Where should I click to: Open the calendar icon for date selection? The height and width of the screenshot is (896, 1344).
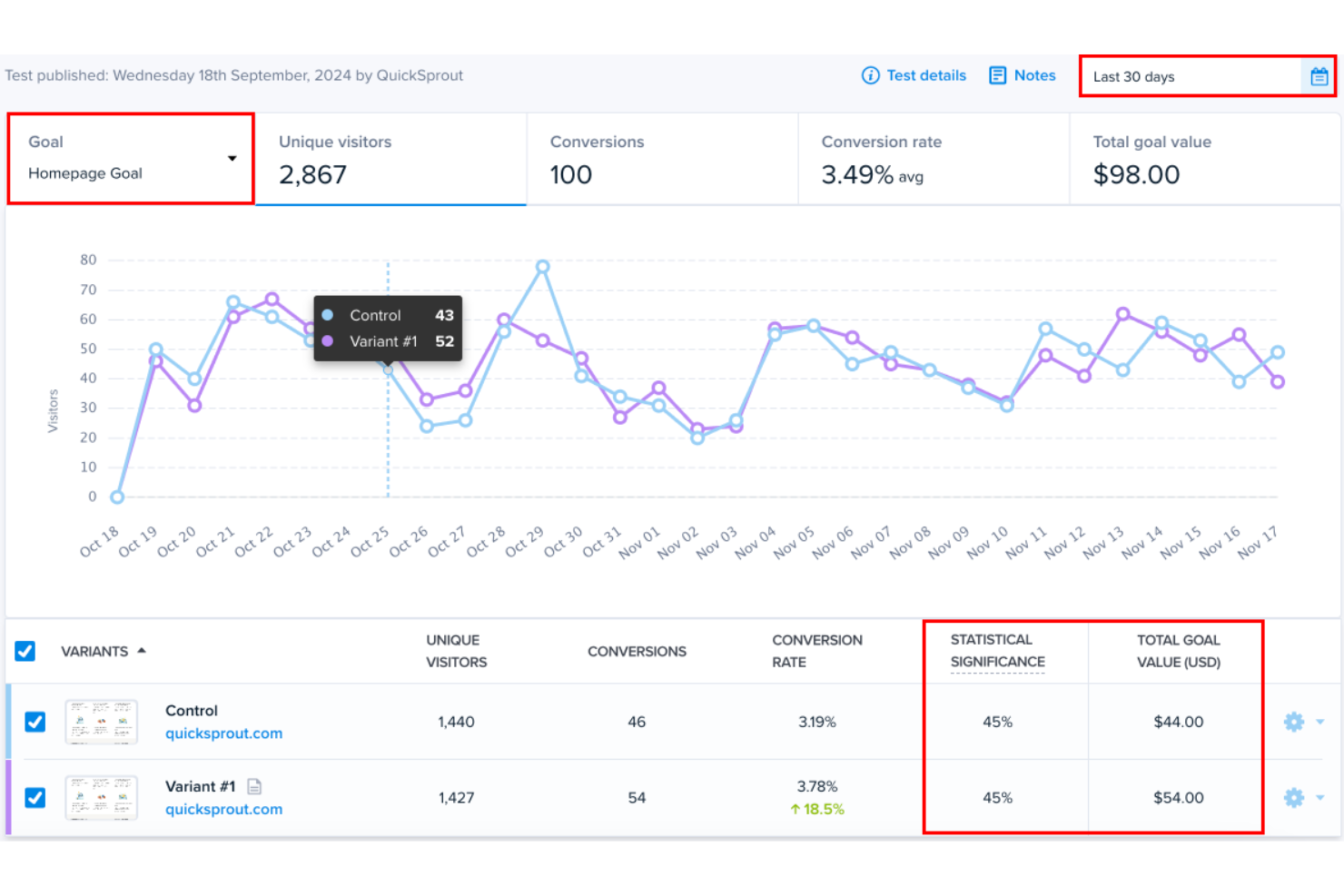pyautogui.click(x=1319, y=77)
